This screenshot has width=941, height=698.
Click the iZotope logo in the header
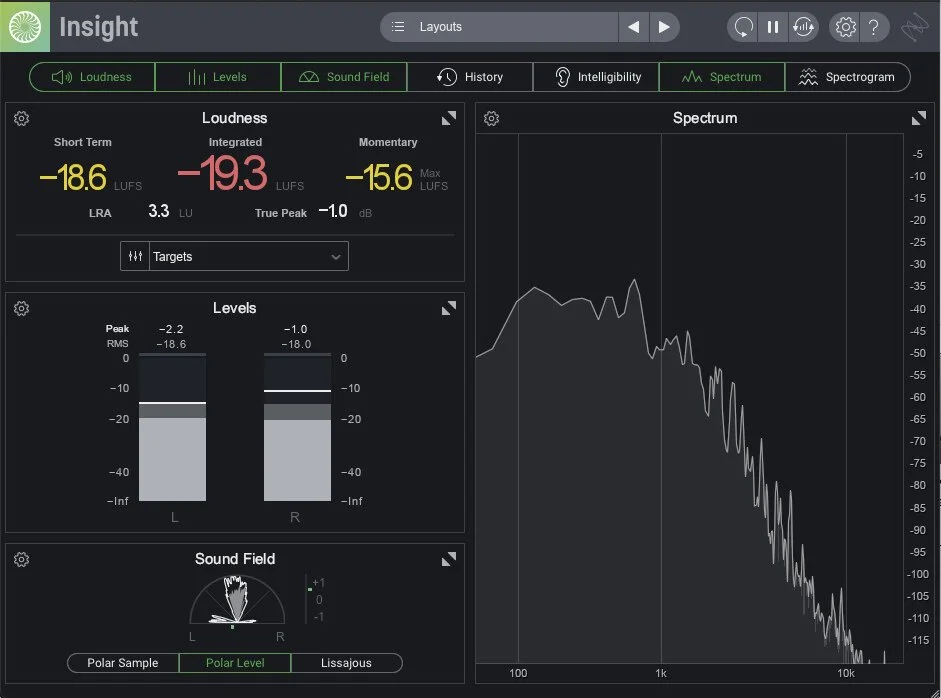point(915,27)
